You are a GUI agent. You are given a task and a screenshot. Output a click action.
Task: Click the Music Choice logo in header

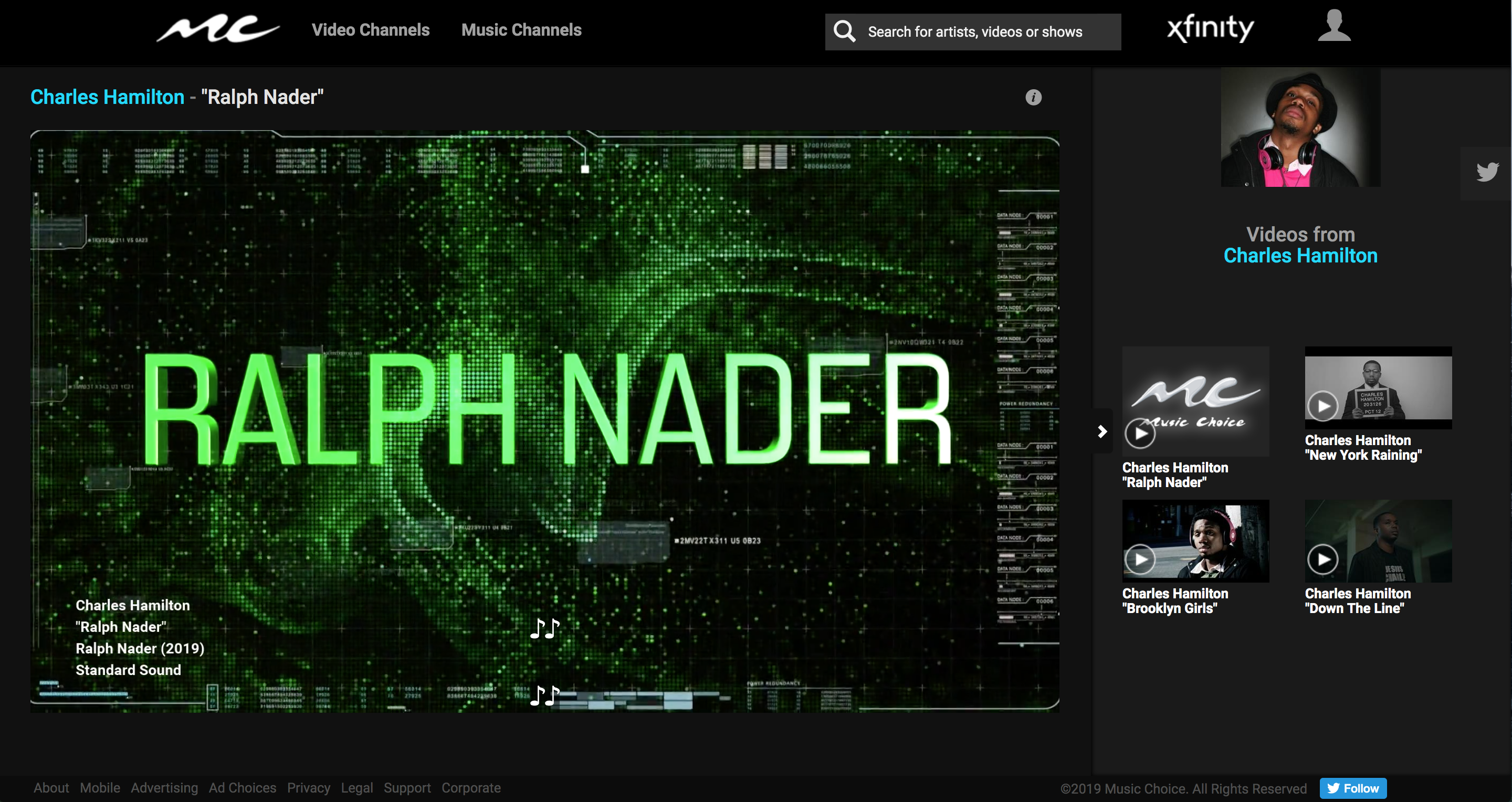click(x=218, y=29)
